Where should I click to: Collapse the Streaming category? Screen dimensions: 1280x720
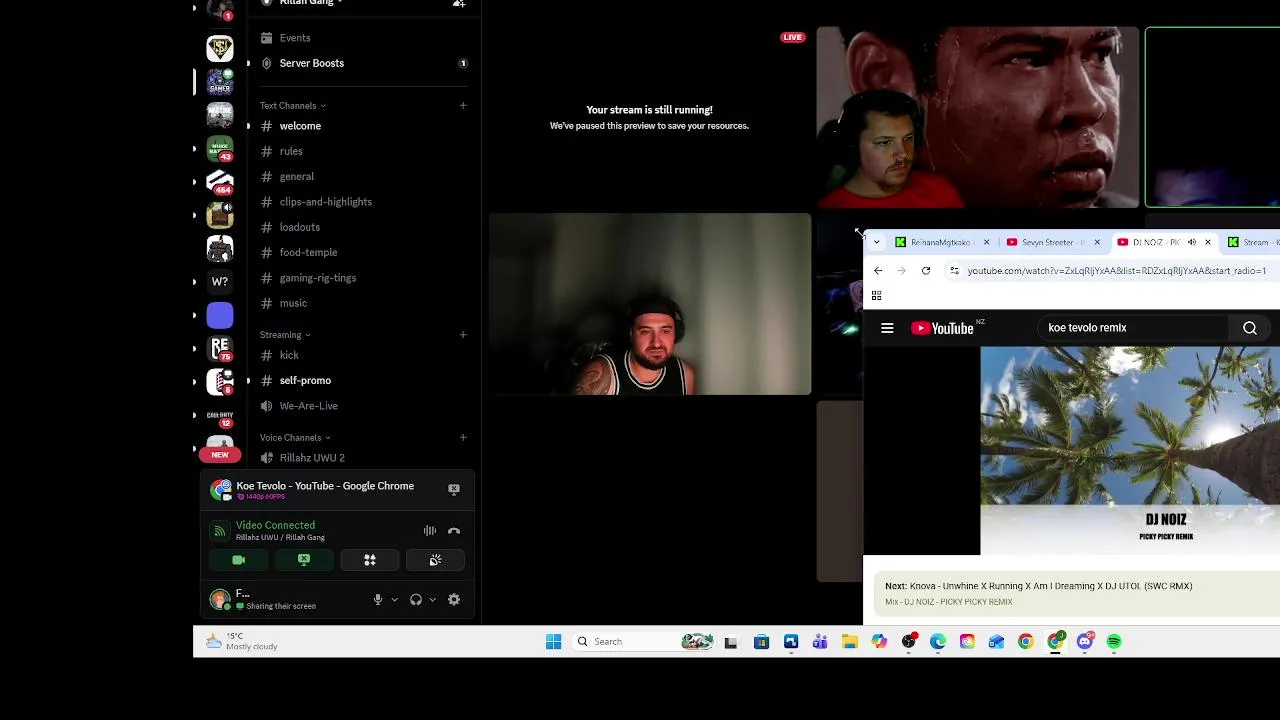[285, 335]
